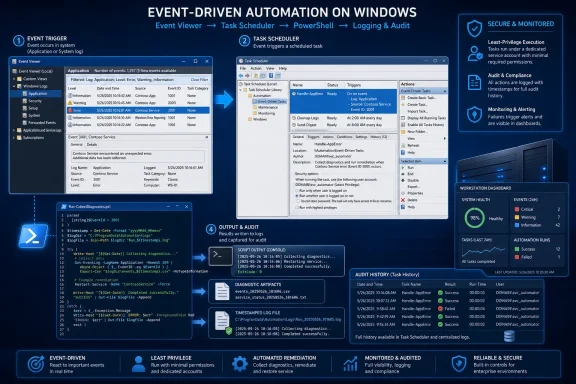Click the Clear Filter link in Event Viewer

pos(199,79)
